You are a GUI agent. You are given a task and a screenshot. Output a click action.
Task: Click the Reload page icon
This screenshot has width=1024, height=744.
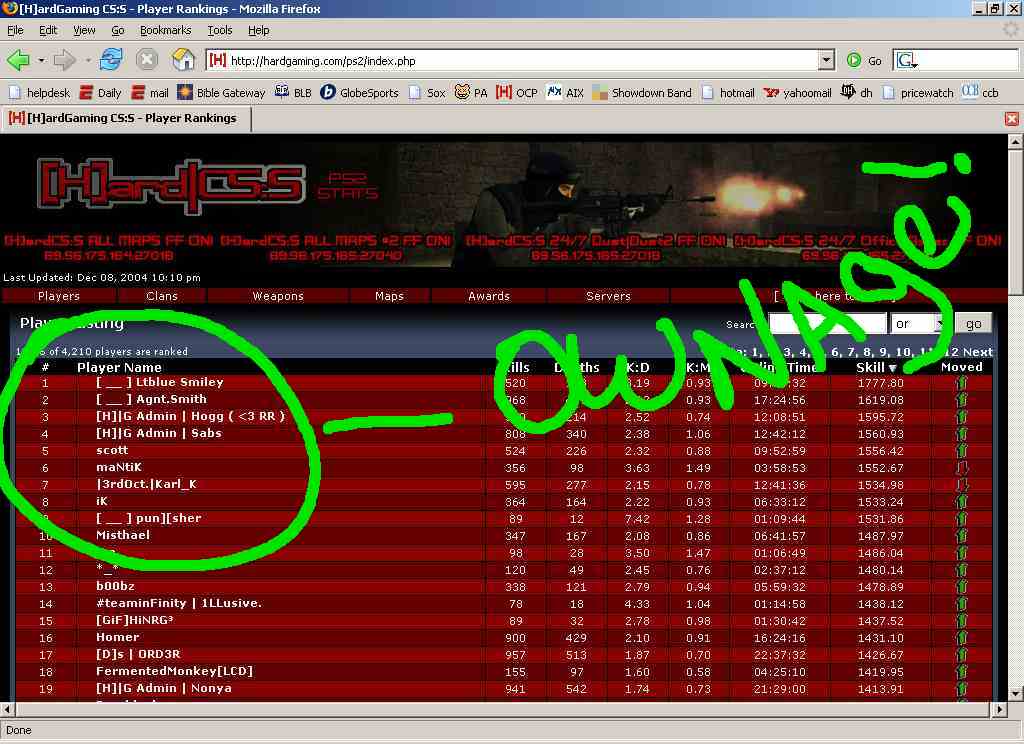point(111,60)
